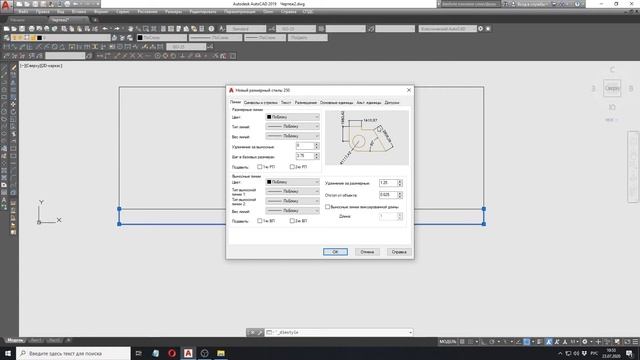This screenshot has width=640, height=360.
Task: Click the Справка button in the dialog
Action: [399, 252]
